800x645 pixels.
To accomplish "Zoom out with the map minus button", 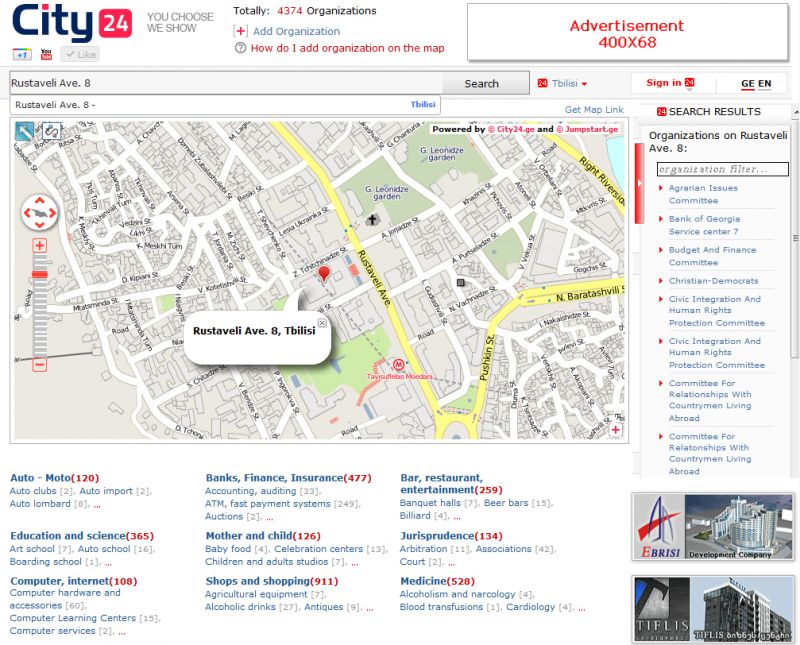I will tap(40, 365).
